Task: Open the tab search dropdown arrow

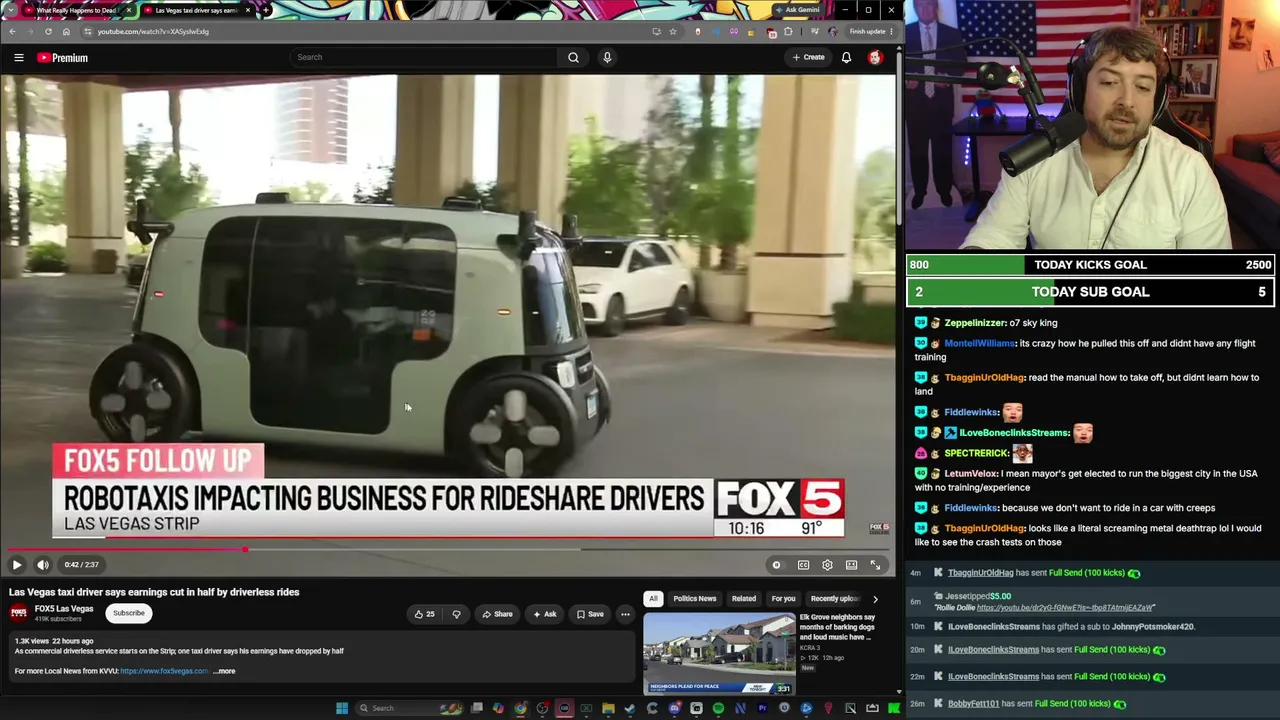Action: point(9,10)
